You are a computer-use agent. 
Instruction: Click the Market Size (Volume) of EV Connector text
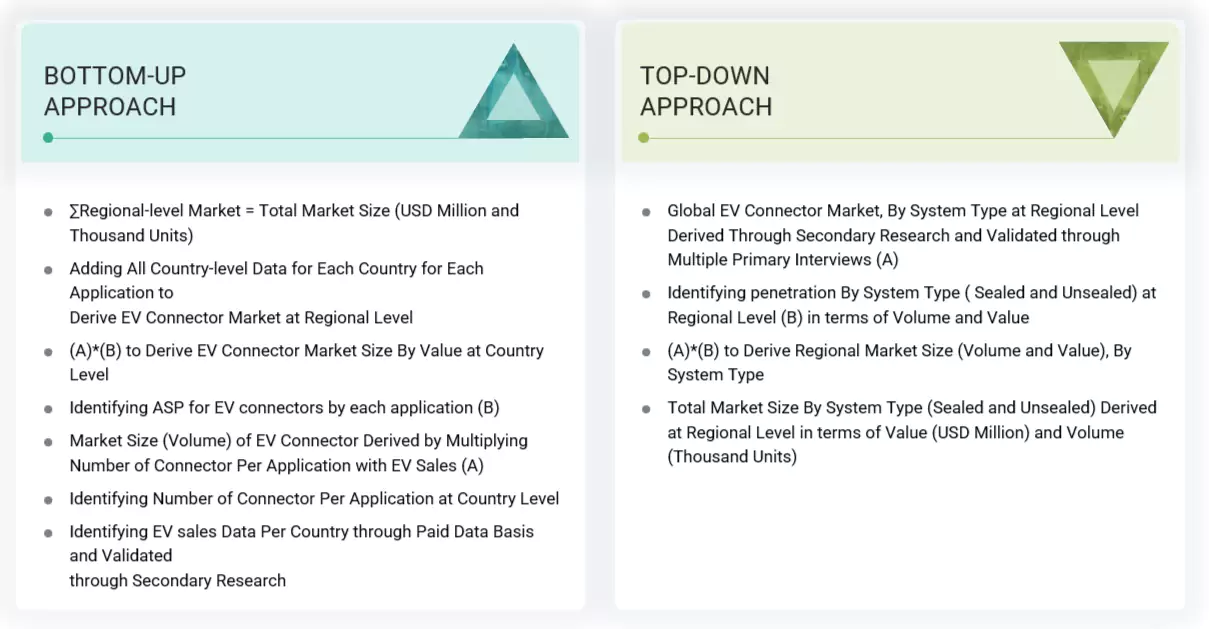pyautogui.click(x=299, y=440)
